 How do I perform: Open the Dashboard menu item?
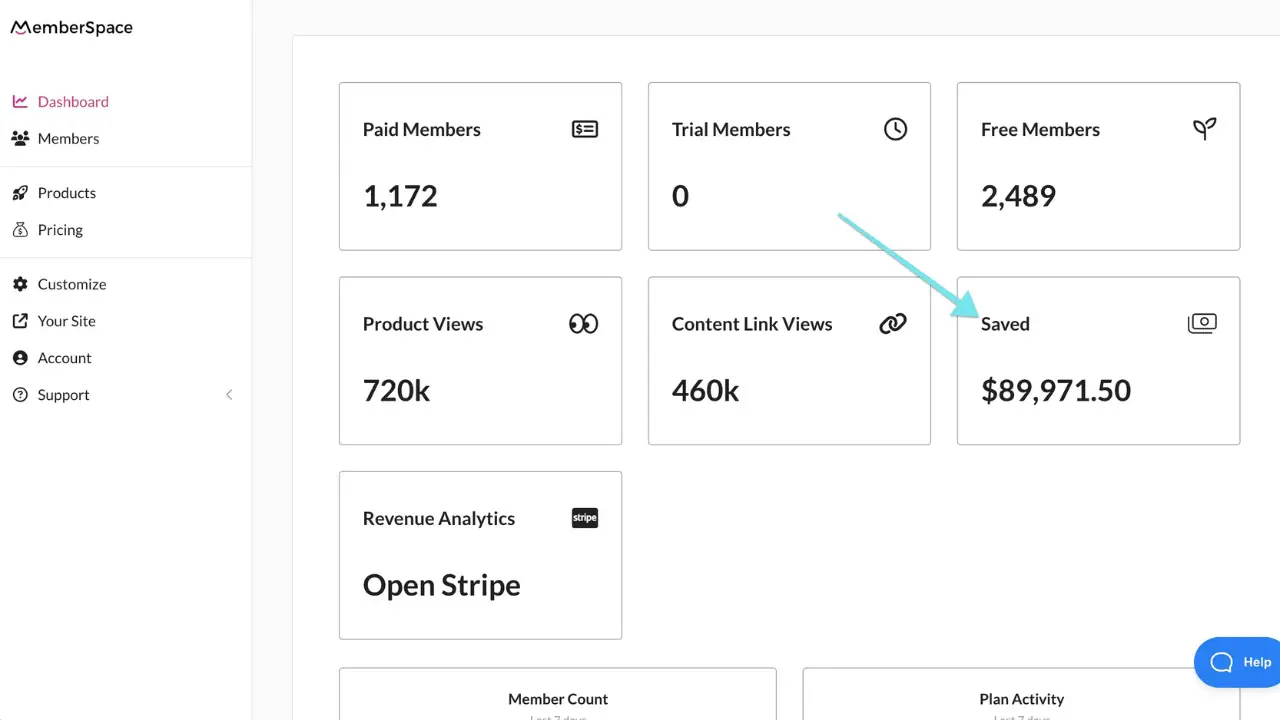click(x=61, y=102)
